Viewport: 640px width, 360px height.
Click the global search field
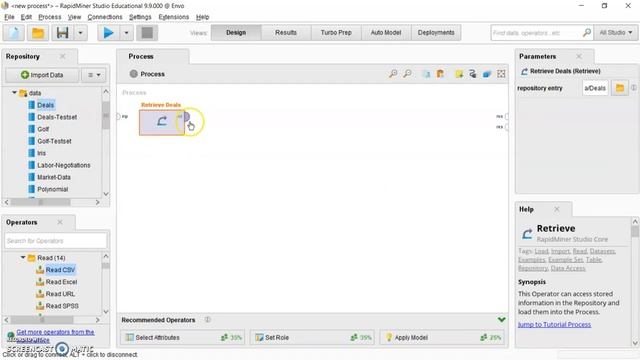(536, 32)
